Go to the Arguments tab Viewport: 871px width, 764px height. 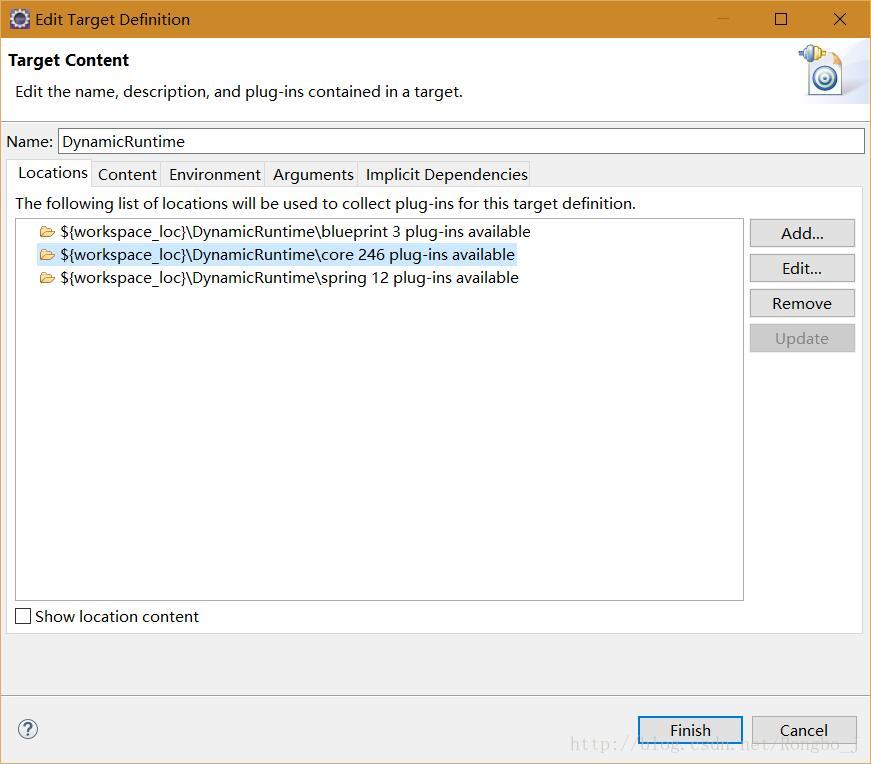(313, 174)
